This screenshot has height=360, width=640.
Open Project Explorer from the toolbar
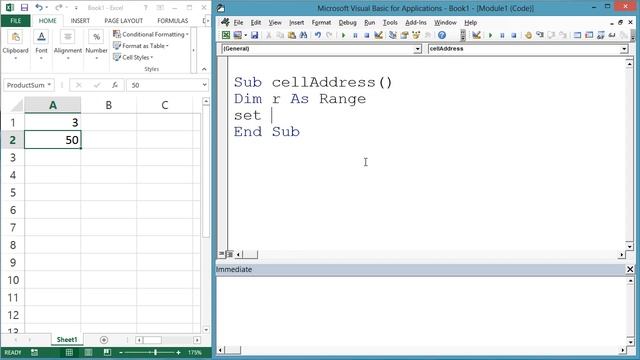click(x=393, y=36)
